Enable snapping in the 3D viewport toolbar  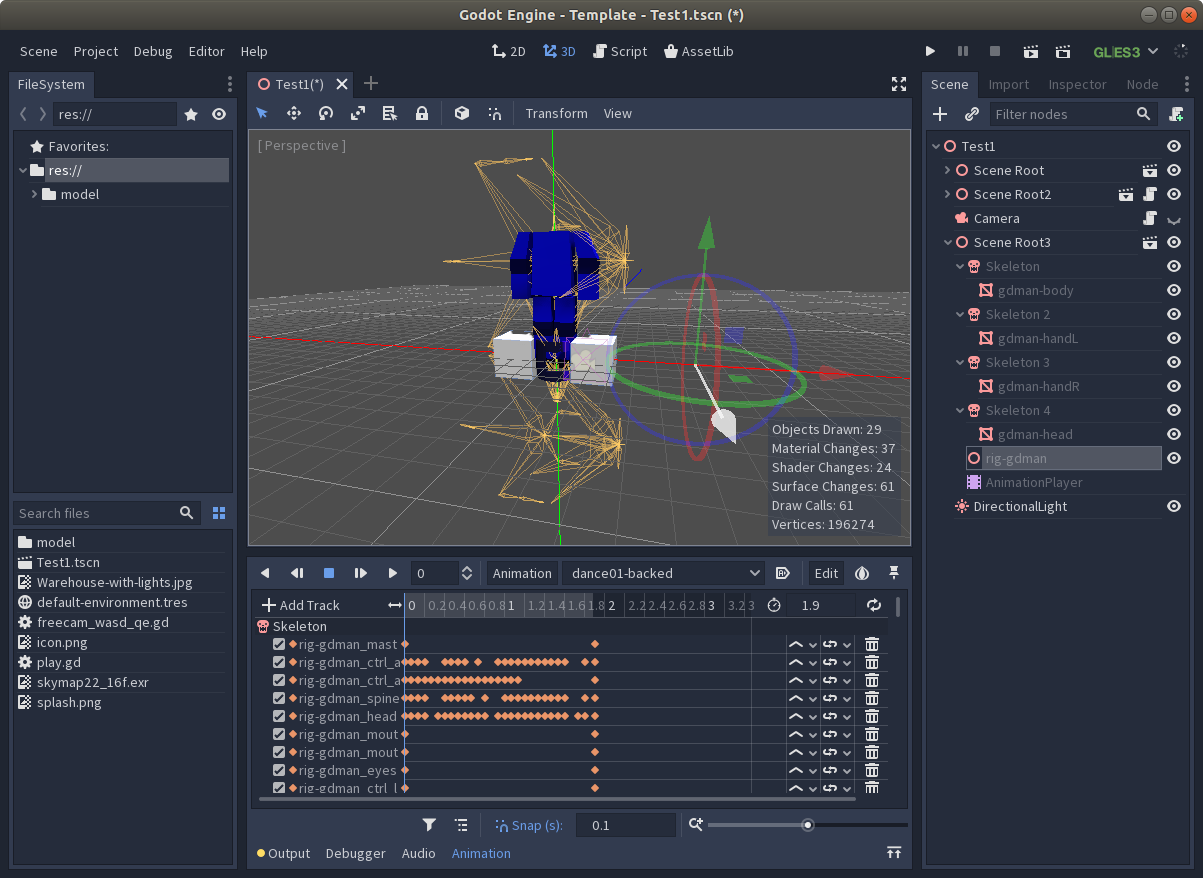[x=494, y=113]
